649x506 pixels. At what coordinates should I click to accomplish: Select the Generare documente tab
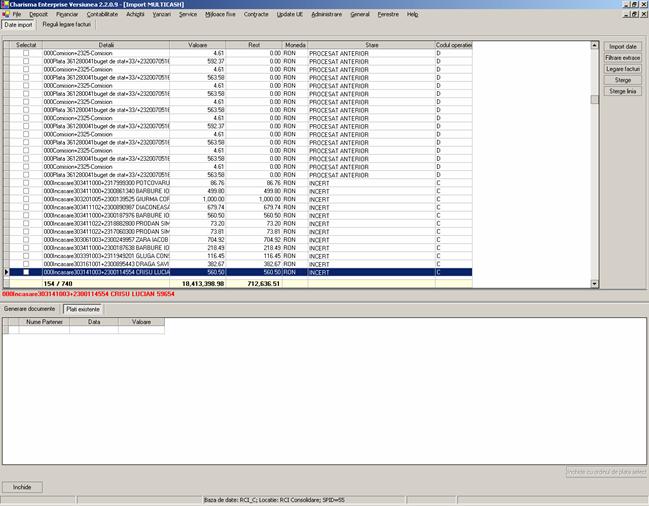point(30,310)
